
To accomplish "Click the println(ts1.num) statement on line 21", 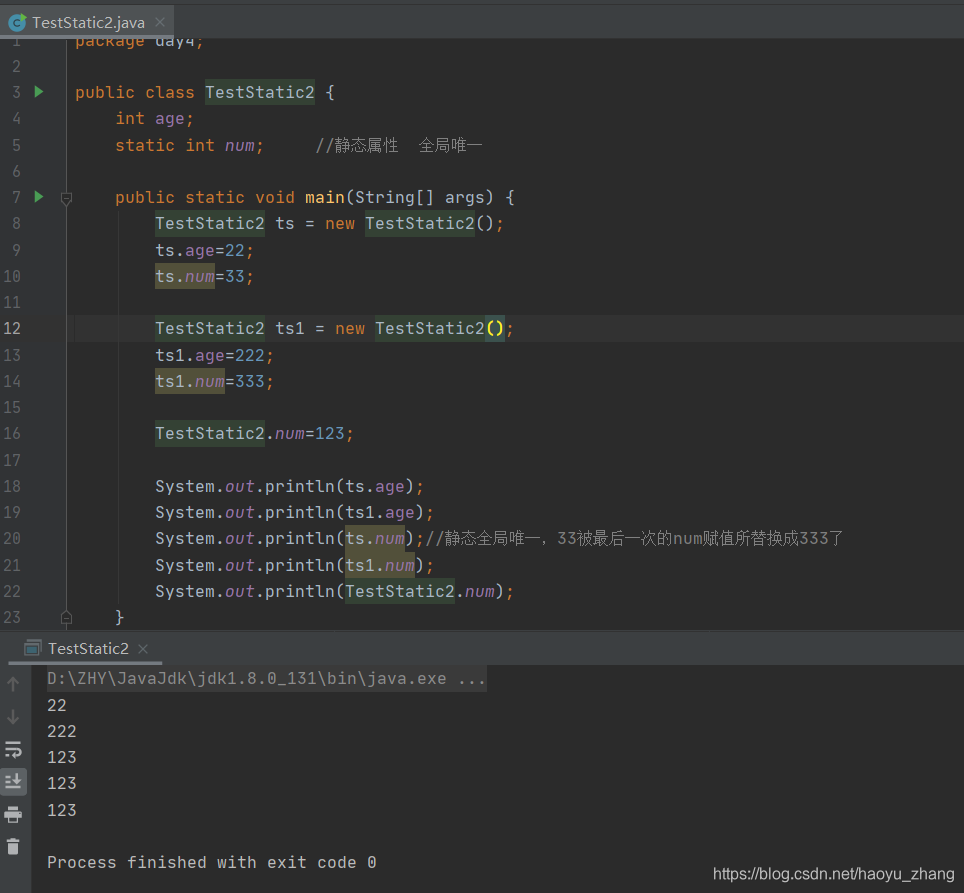I will click(294, 565).
